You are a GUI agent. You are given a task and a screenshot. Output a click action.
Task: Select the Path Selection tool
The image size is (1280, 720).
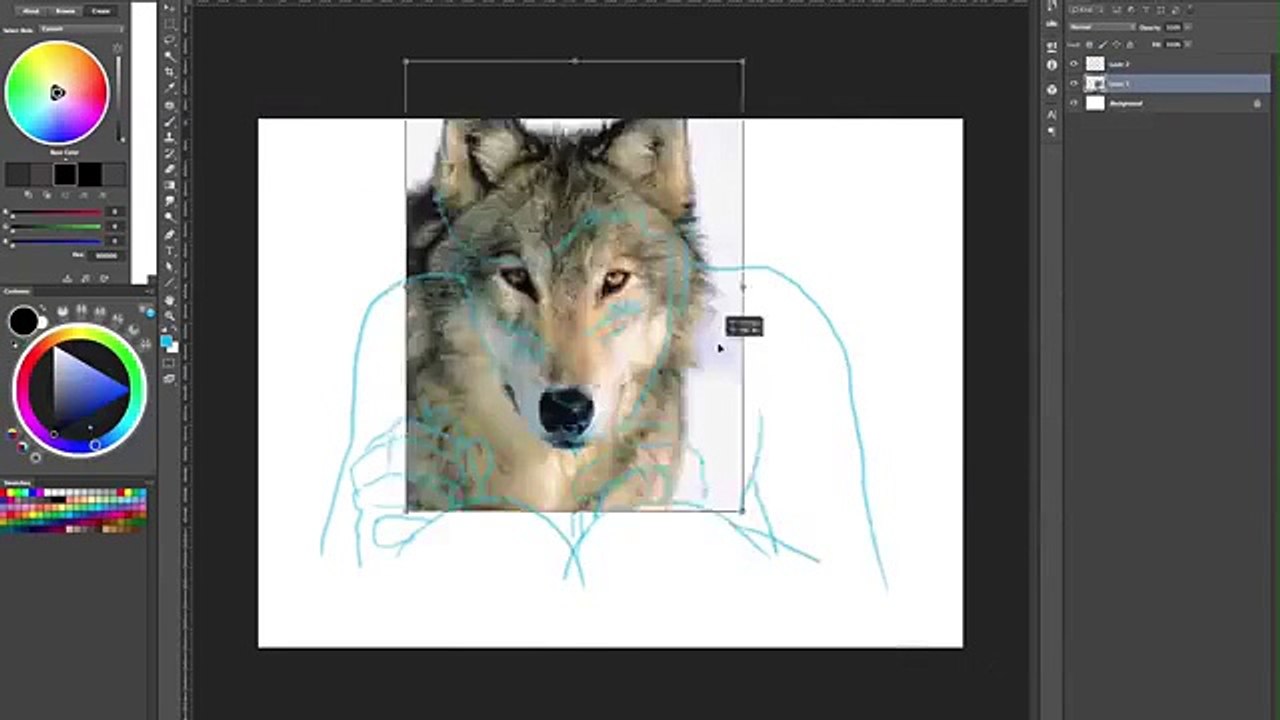(170, 267)
